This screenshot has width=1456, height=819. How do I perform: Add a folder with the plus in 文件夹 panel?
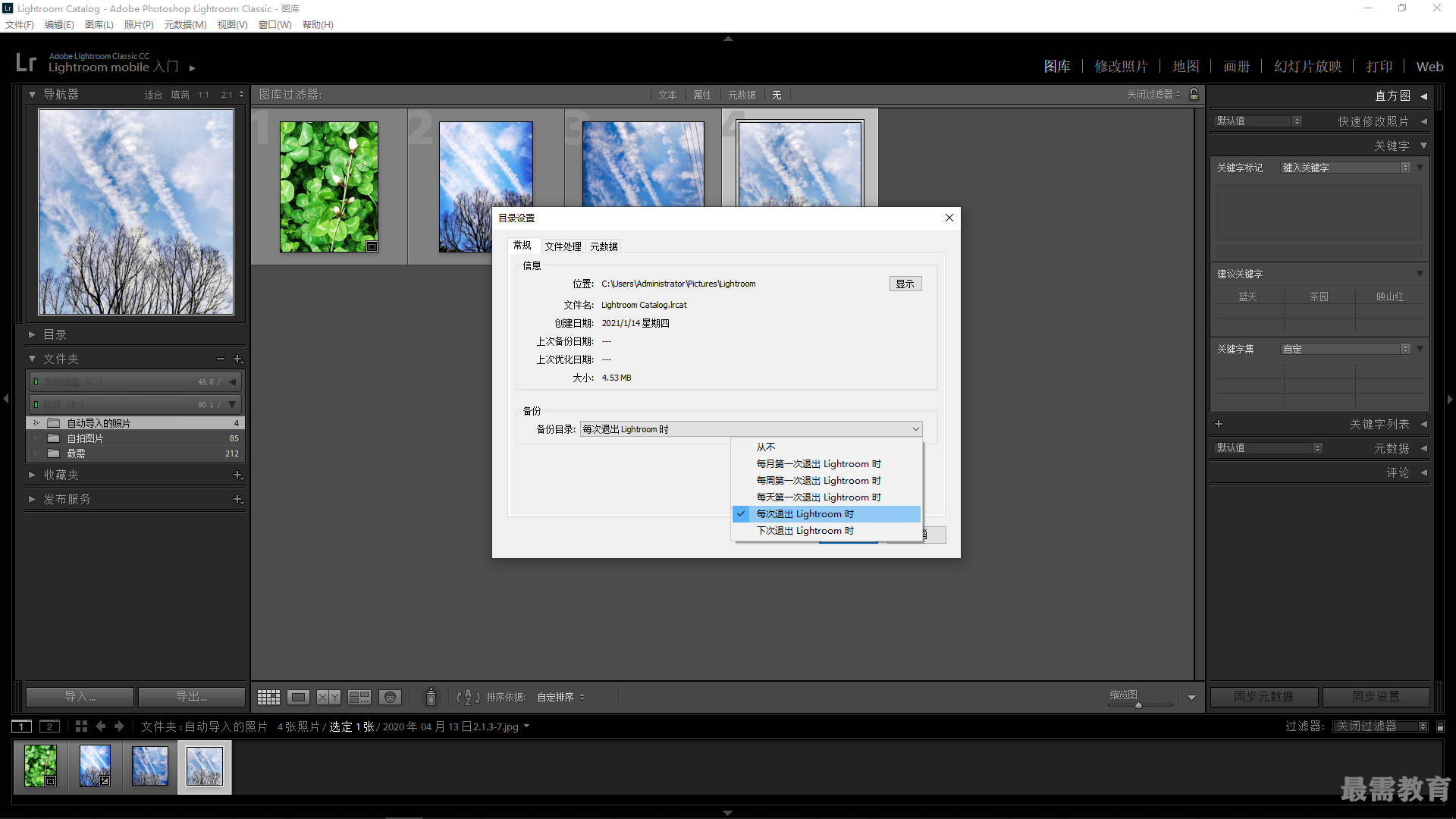[237, 359]
